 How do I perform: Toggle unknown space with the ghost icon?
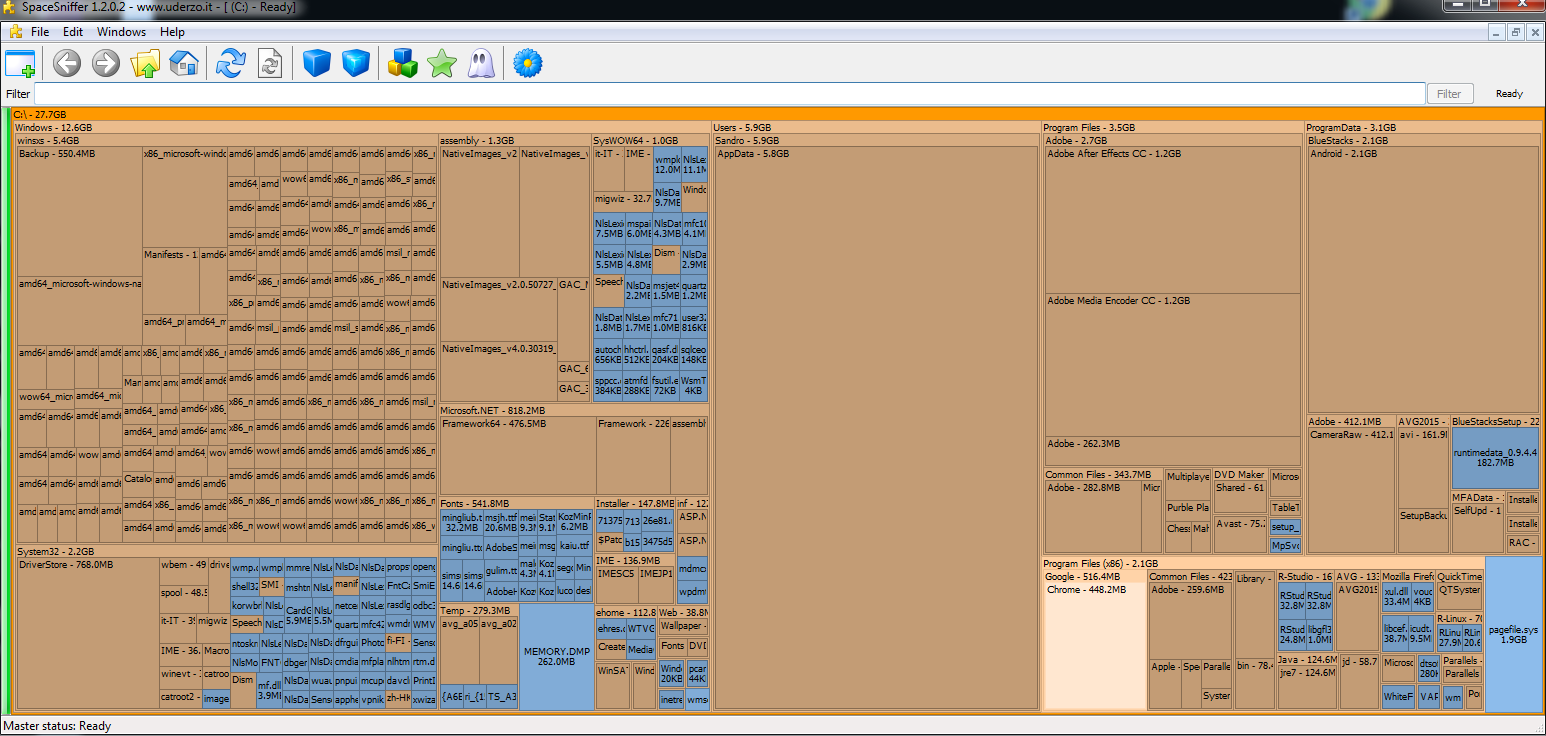pyautogui.click(x=481, y=64)
